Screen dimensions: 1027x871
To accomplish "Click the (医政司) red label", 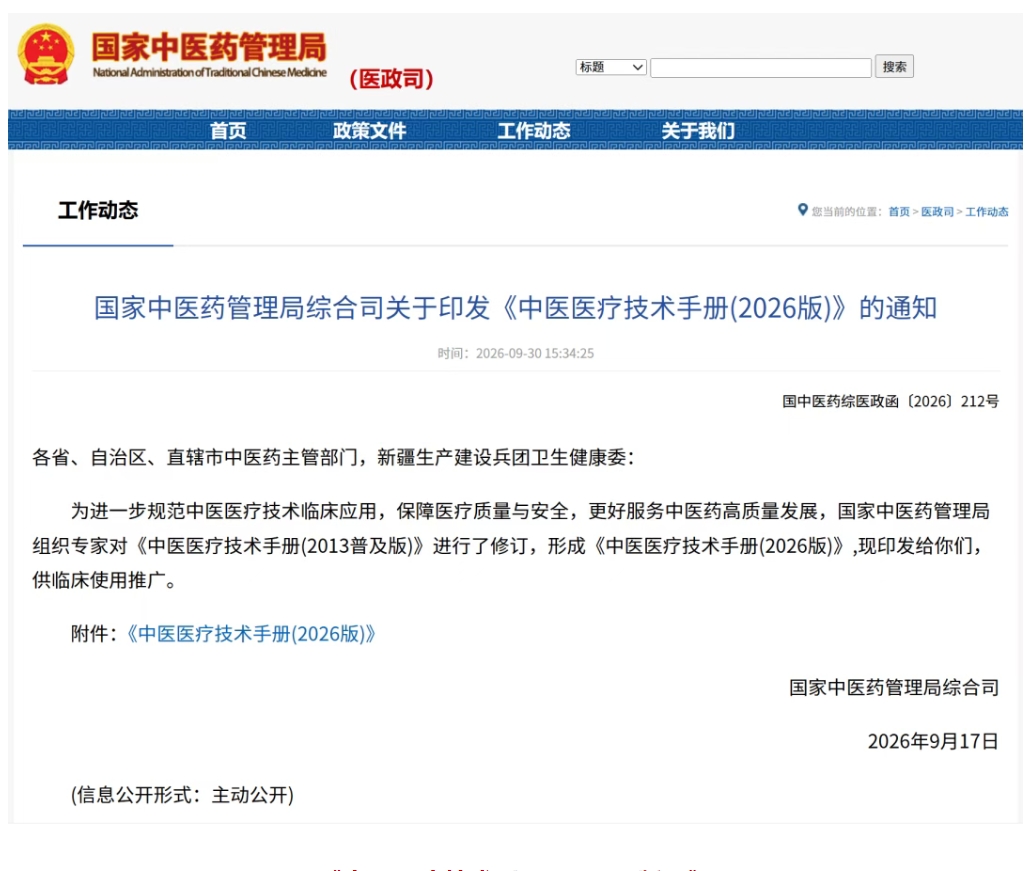I will 391,79.
